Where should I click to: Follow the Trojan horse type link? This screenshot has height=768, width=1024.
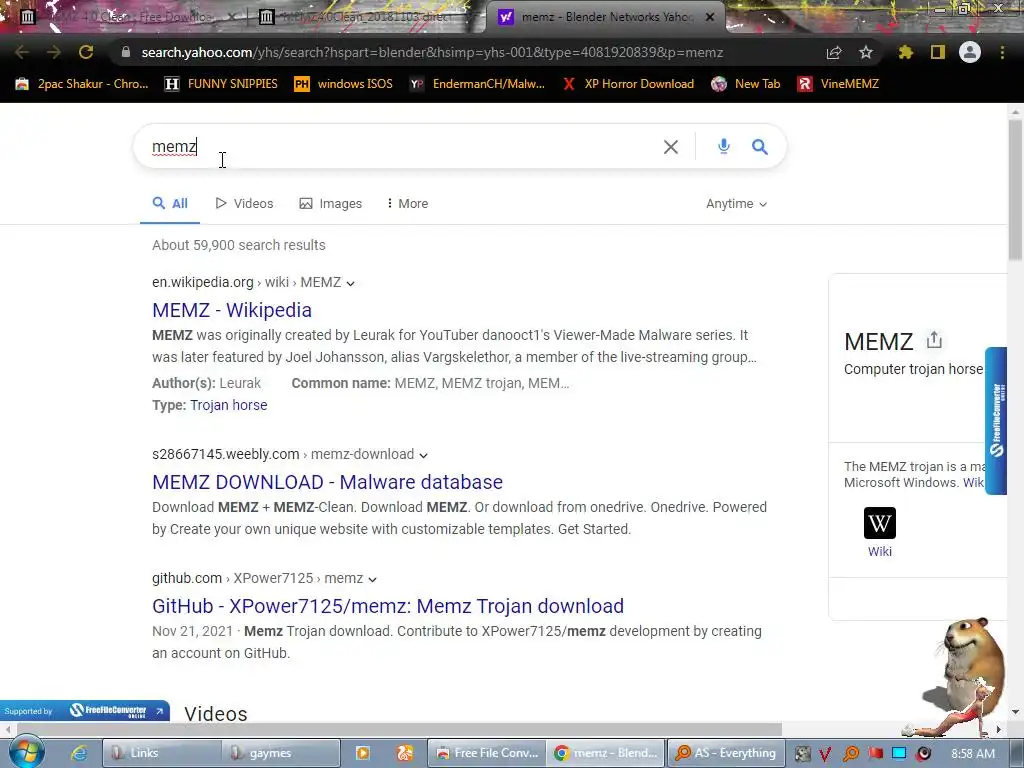pyautogui.click(x=229, y=405)
